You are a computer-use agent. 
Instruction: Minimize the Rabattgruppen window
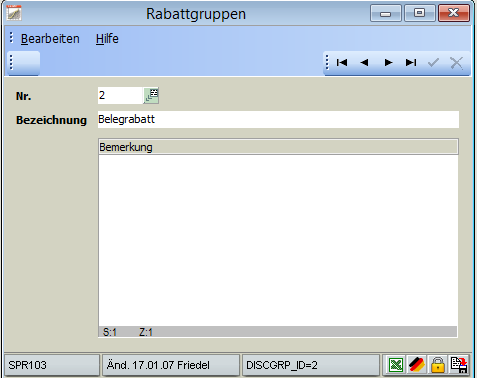[386, 13]
